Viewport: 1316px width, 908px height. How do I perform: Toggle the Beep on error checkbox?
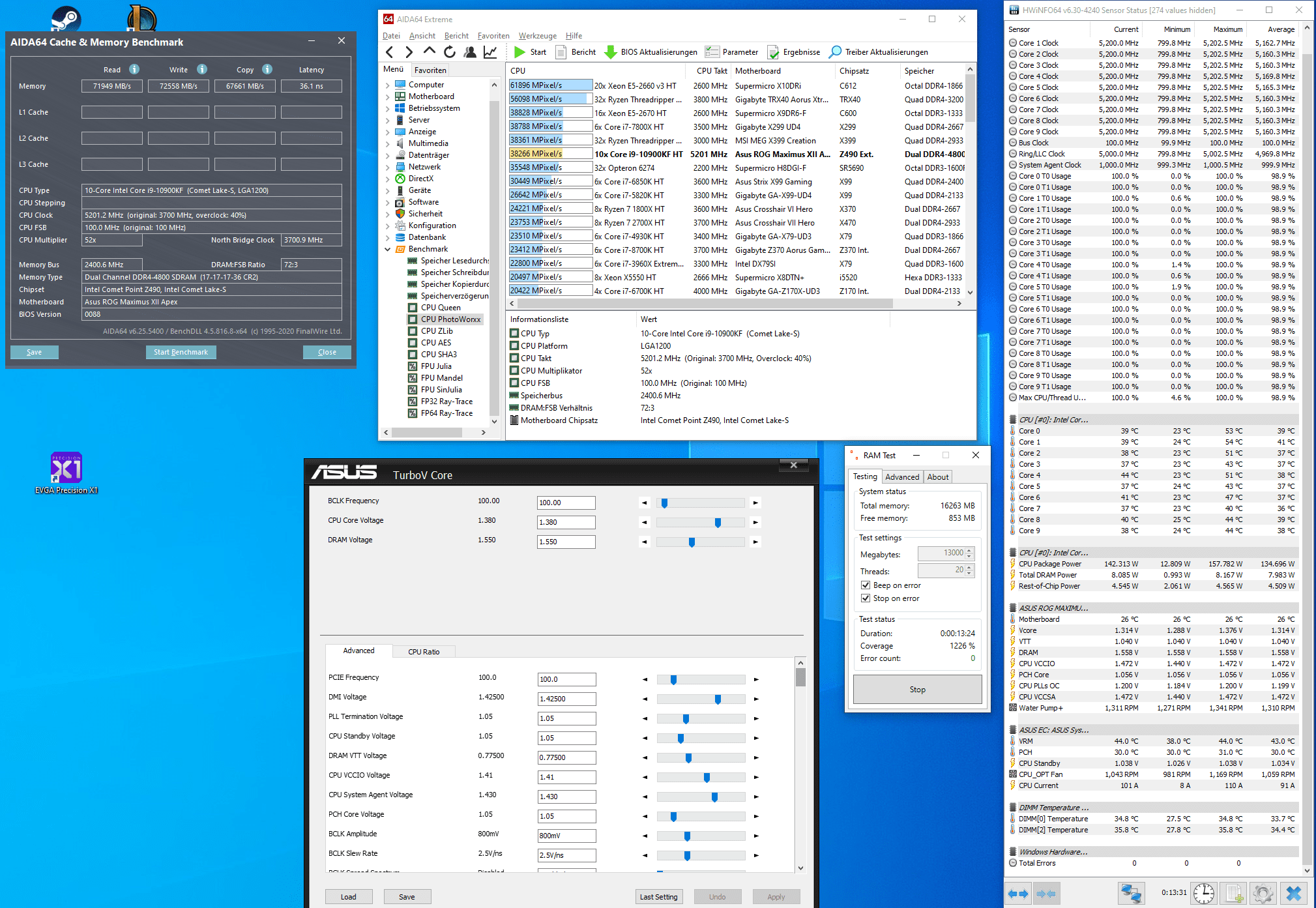(866, 585)
